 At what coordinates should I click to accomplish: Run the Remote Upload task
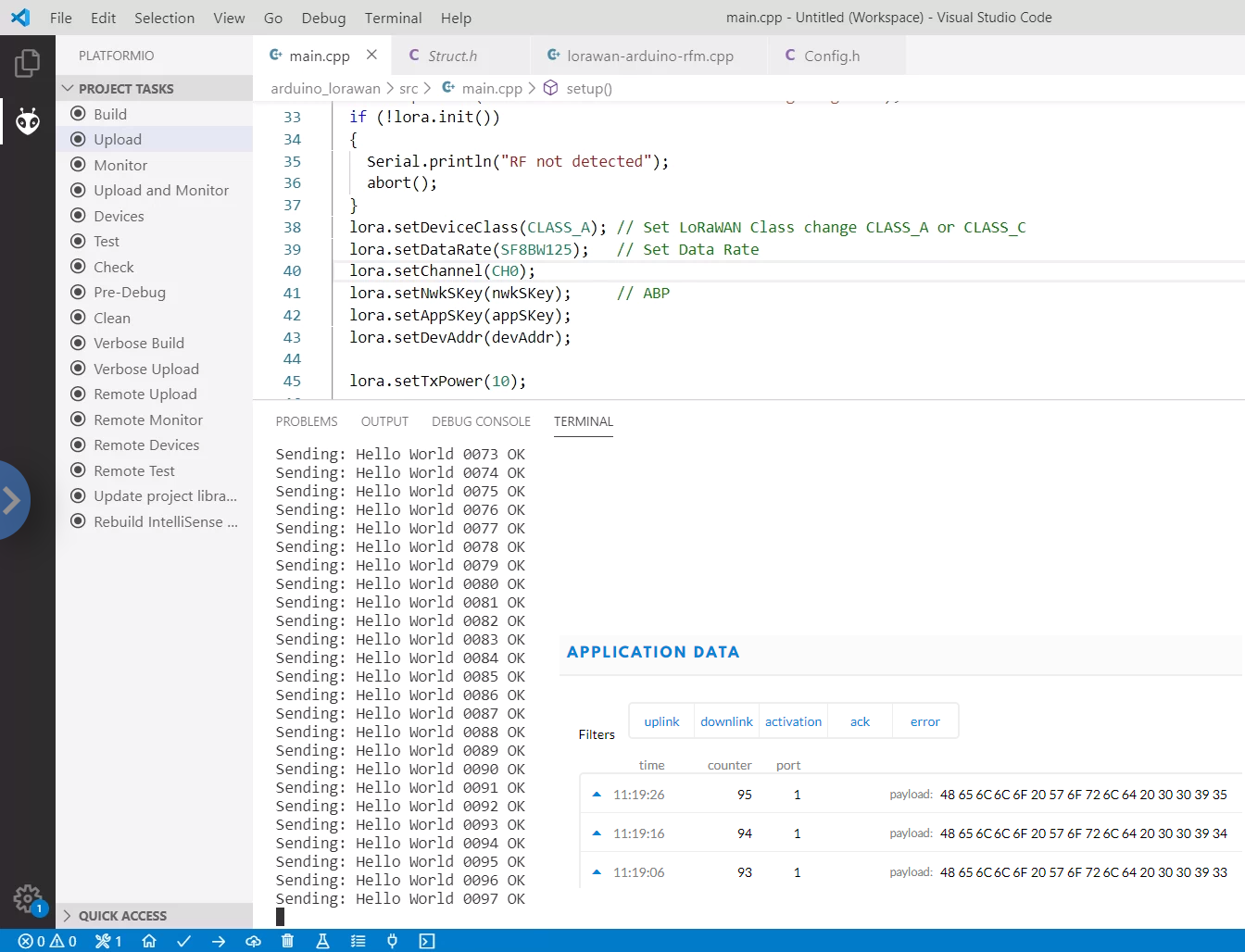[155, 394]
